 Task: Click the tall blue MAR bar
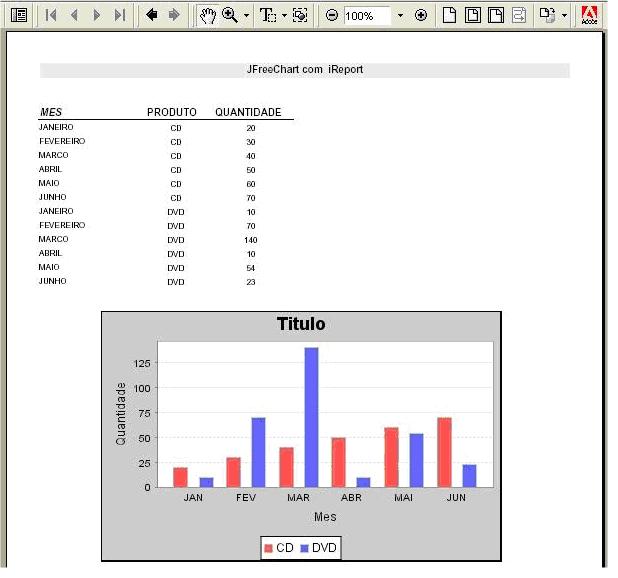coord(311,418)
